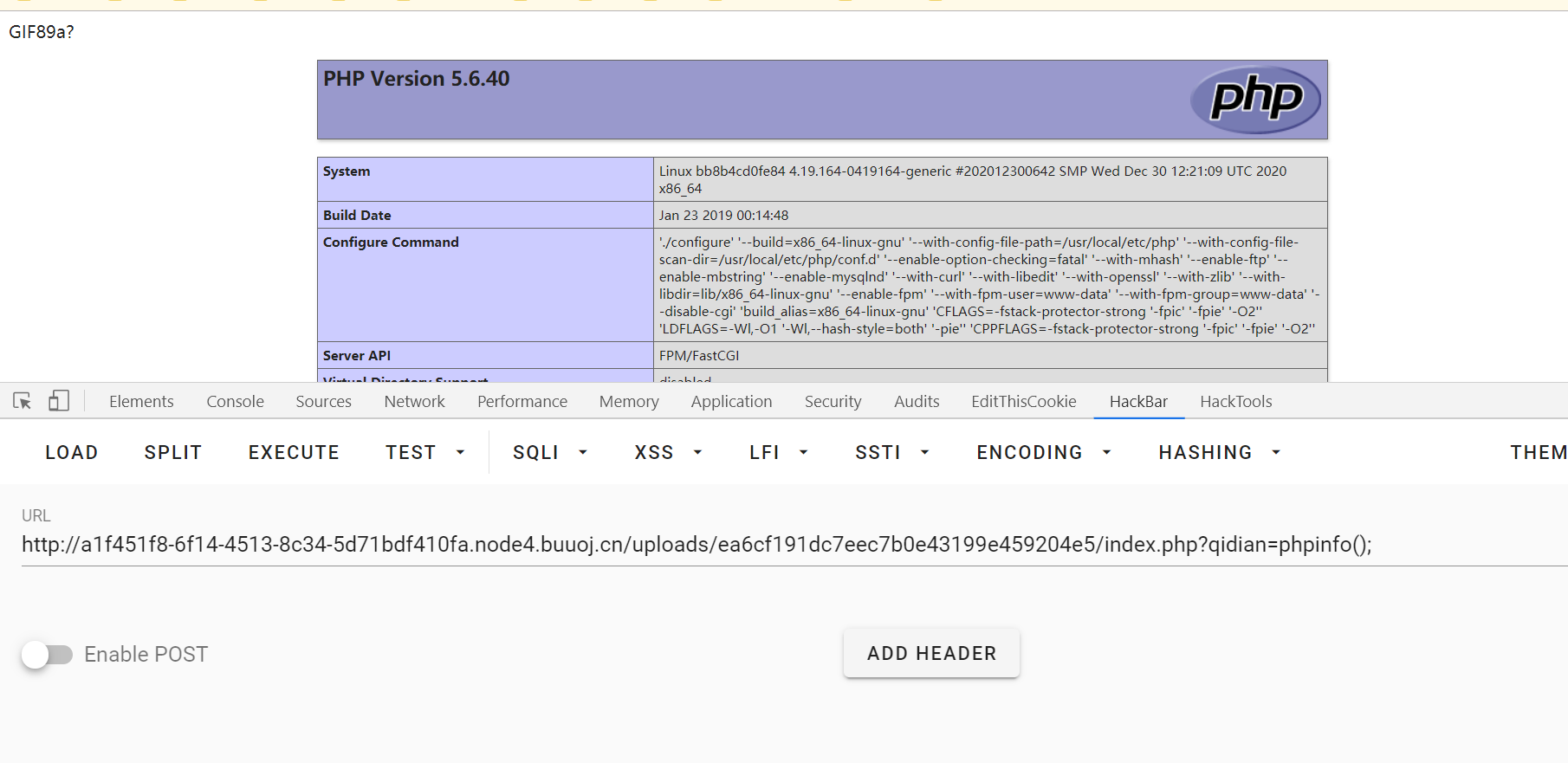The image size is (1568, 763).
Task: Click the Configure Command row label
Action: click(391, 242)
